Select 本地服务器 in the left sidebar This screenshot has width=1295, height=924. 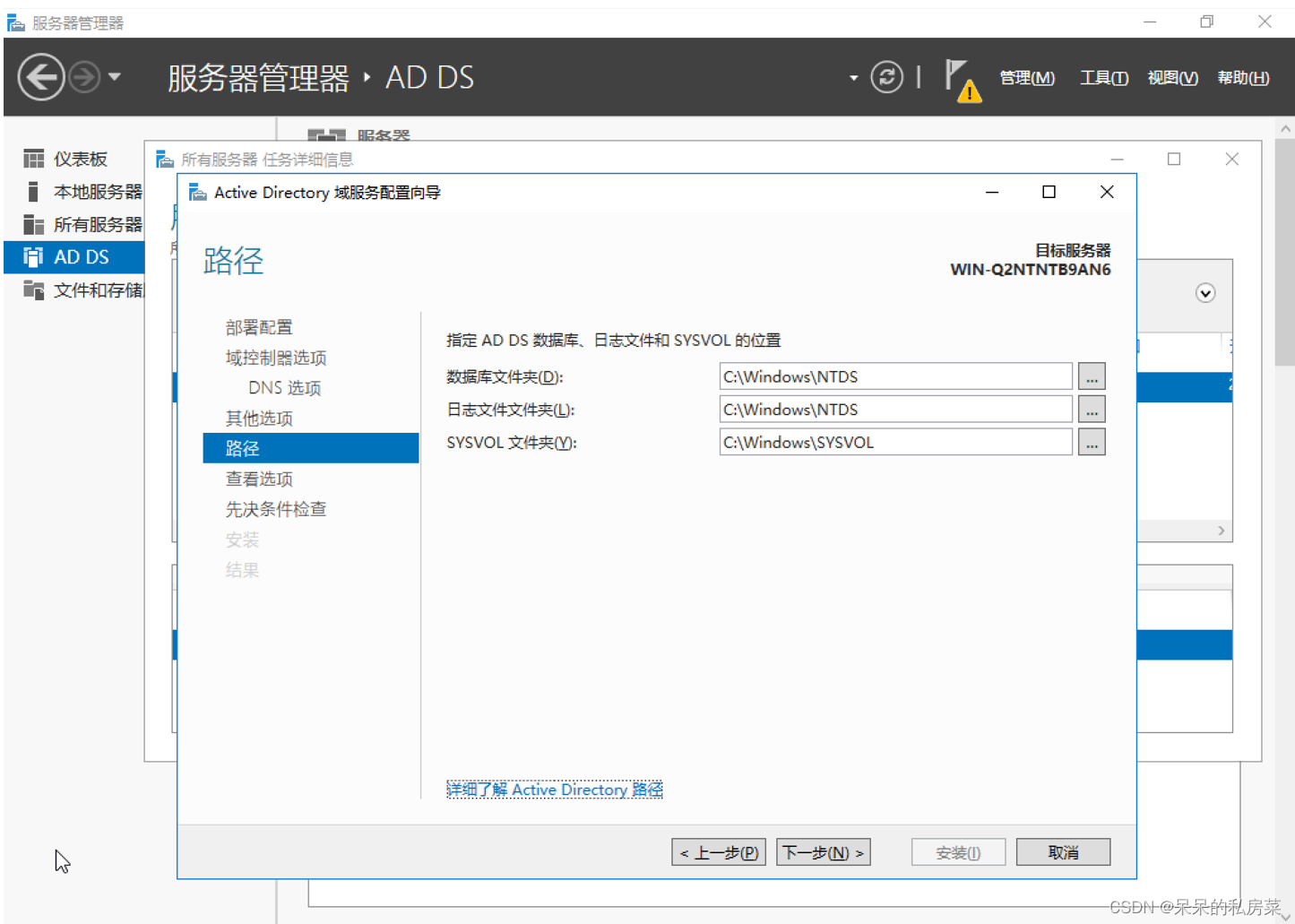(x=73, y=192)
